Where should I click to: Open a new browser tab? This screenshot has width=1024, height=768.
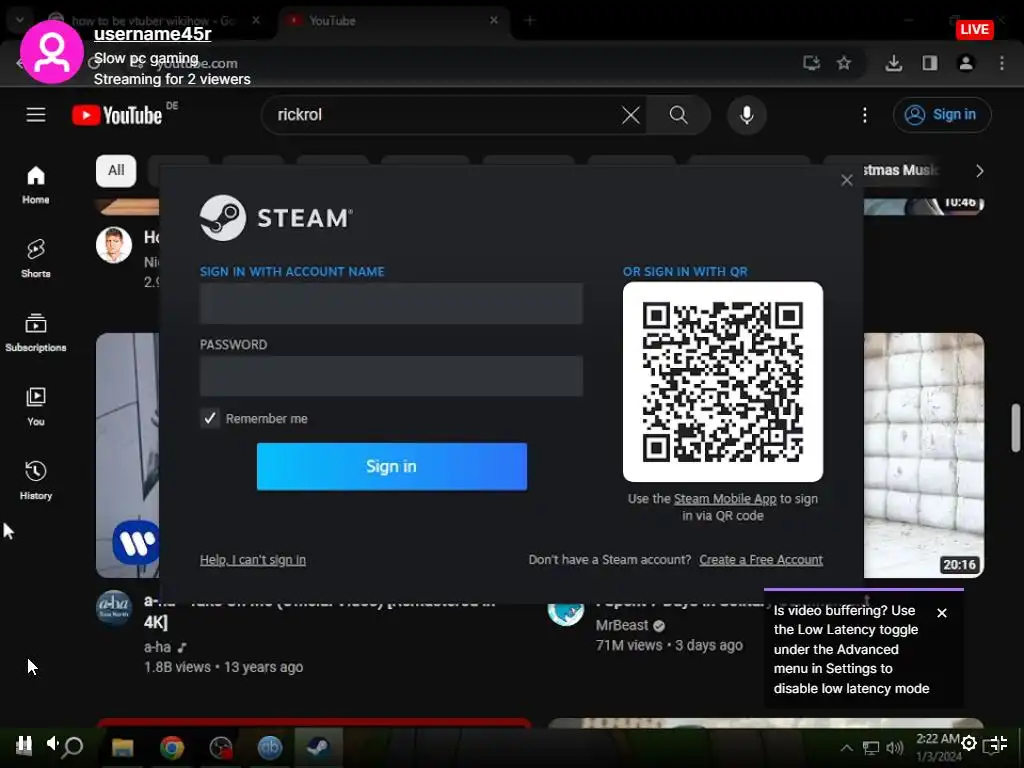pos(529,21)
